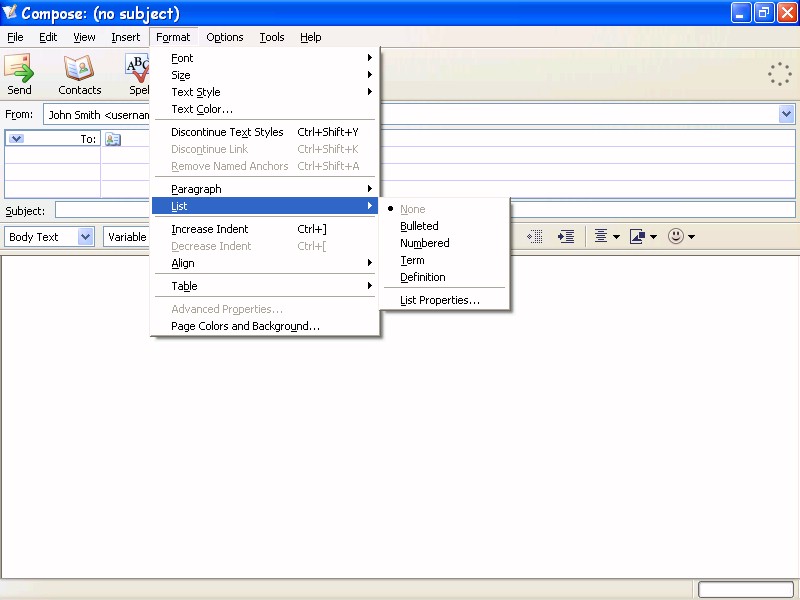Click the decrease indent toolbar icon
The height and width of the screenshot is (600, 800).
coord(535,236)
